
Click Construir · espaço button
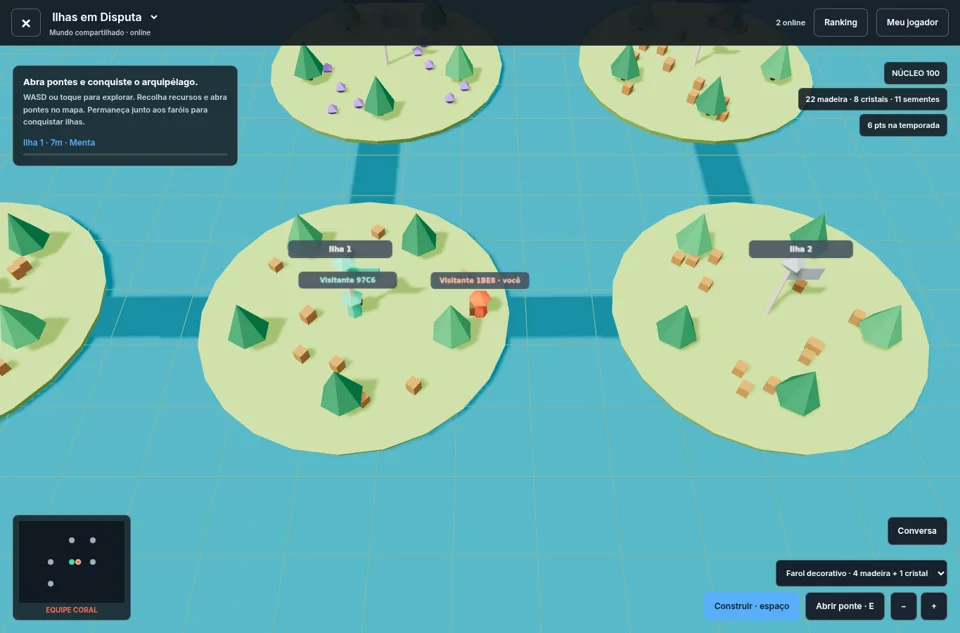click(x=751, y=606)
